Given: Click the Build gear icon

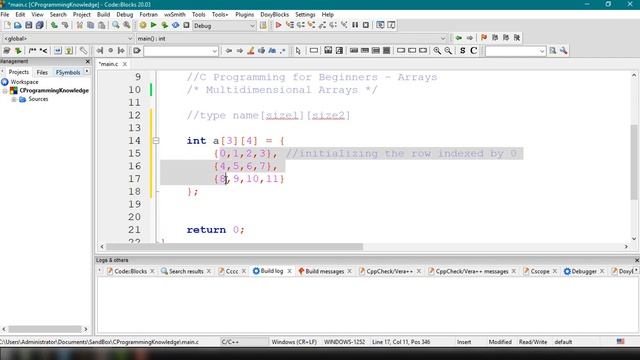Looking at the screenshot, I should coord(143,25).
